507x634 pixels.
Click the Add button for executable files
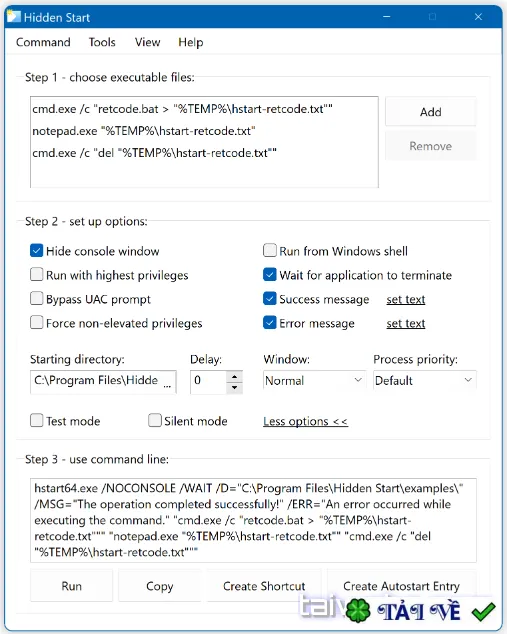pos(431,112)
